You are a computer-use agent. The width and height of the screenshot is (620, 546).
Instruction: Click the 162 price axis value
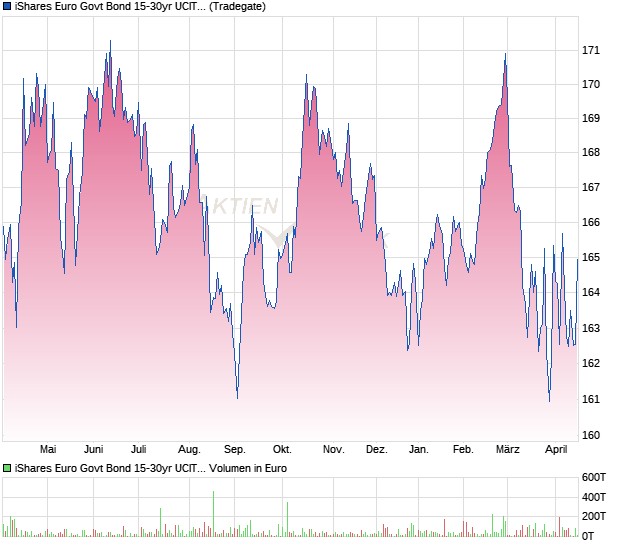pyautogui.click(x=591, y=363)
